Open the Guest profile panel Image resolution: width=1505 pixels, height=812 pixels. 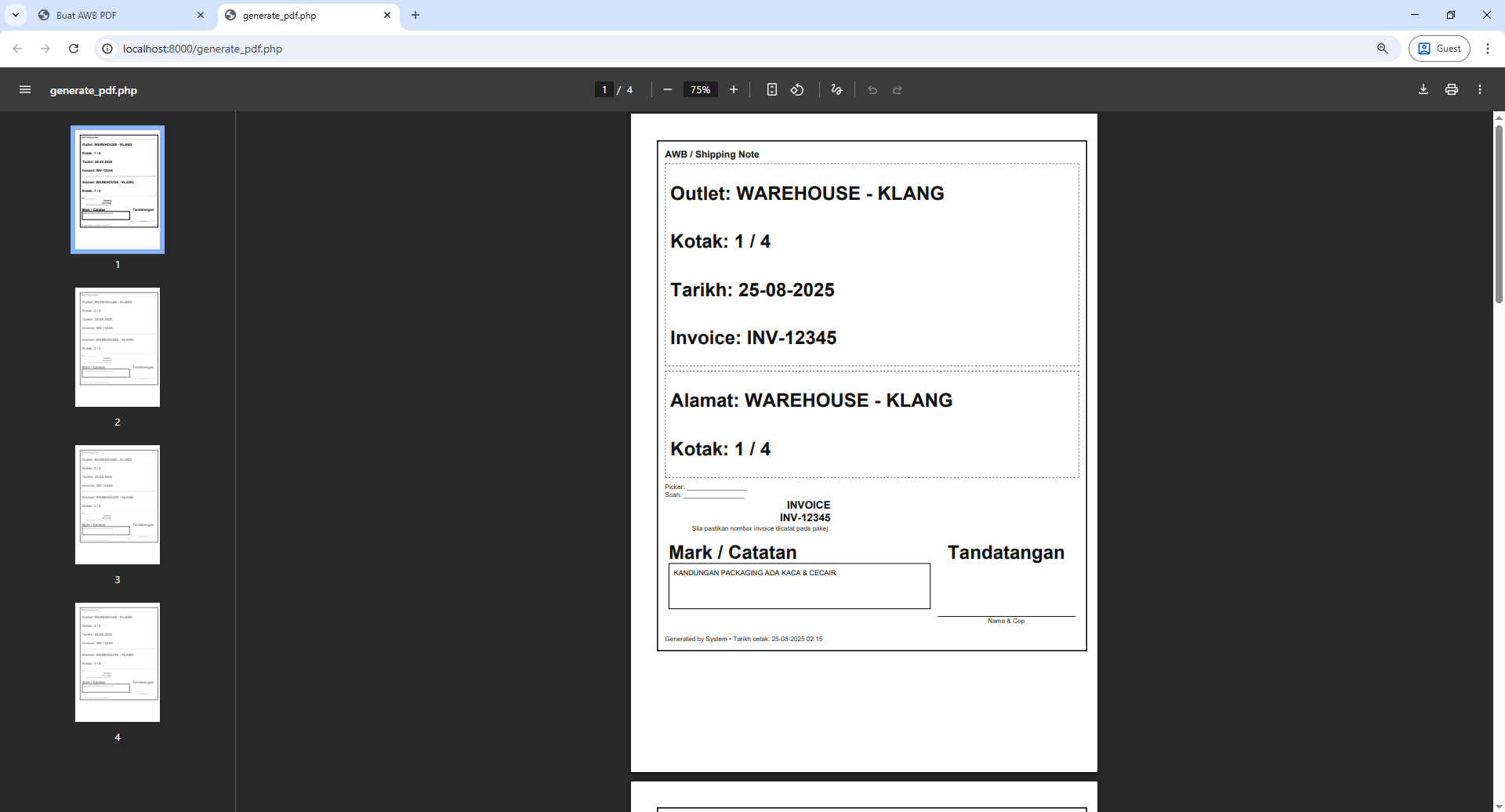1439,48
